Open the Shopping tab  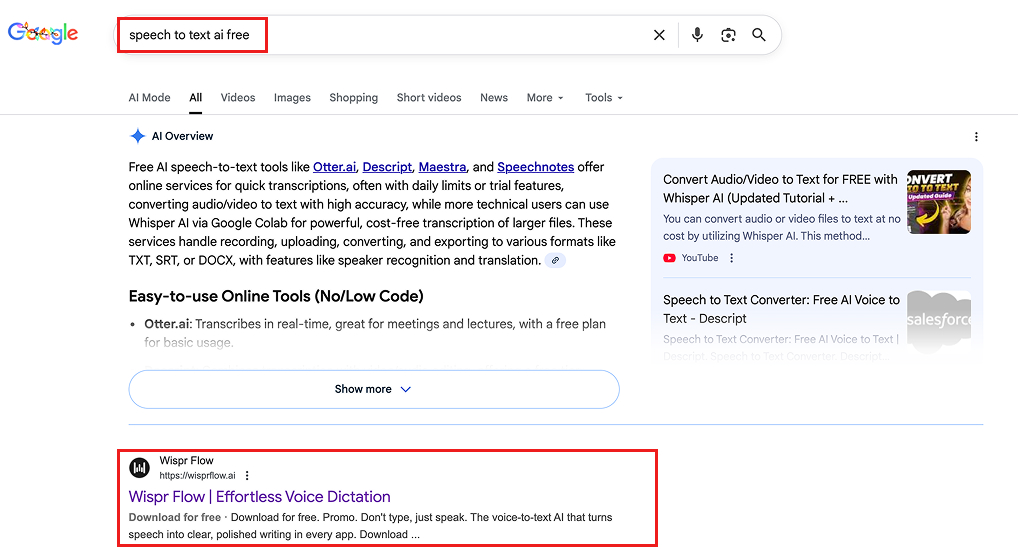coord(353,97)
